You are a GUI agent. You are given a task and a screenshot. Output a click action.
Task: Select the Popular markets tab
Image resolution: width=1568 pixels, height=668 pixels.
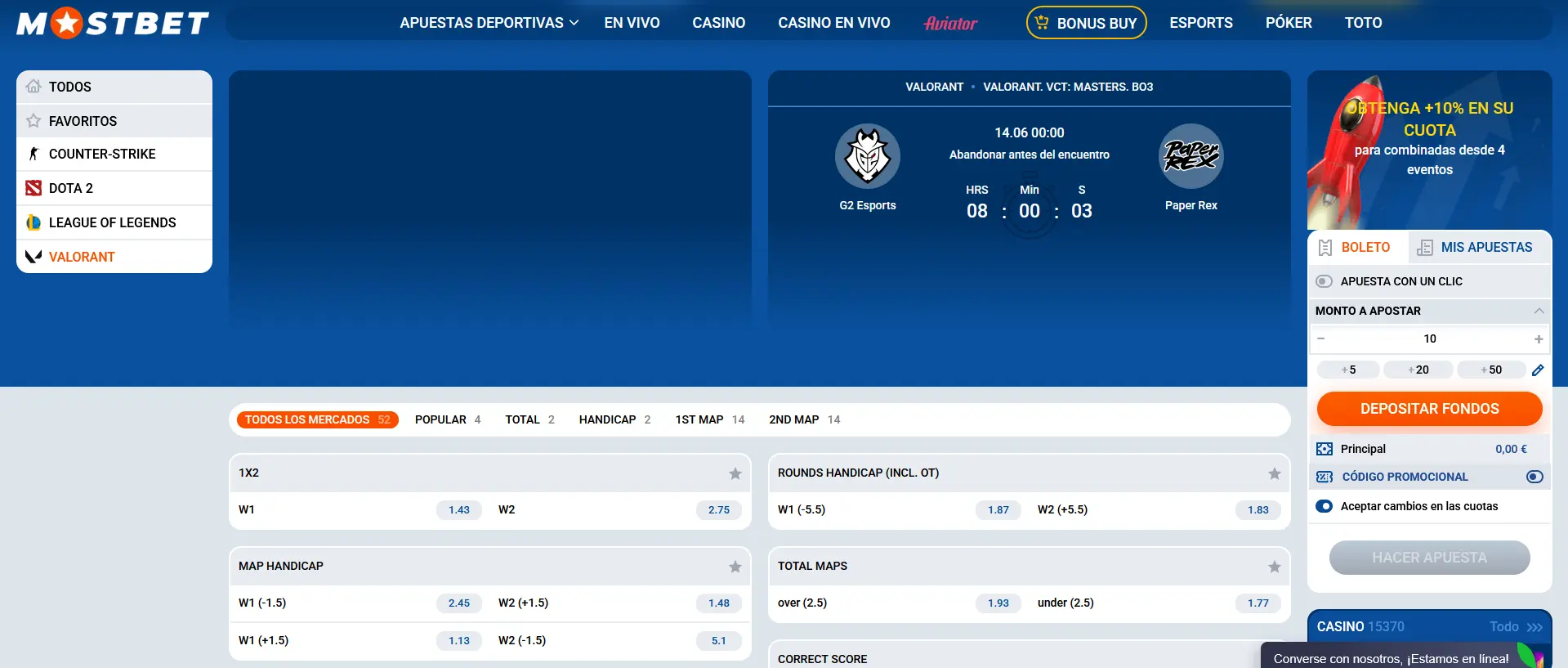tap(448, 419)
